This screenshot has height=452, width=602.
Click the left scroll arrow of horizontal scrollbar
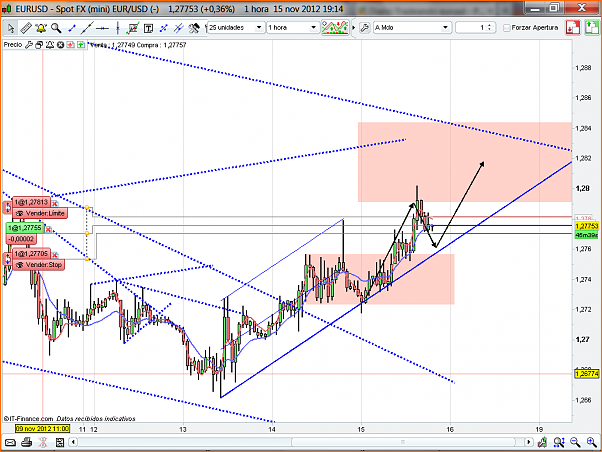[73, 442]
